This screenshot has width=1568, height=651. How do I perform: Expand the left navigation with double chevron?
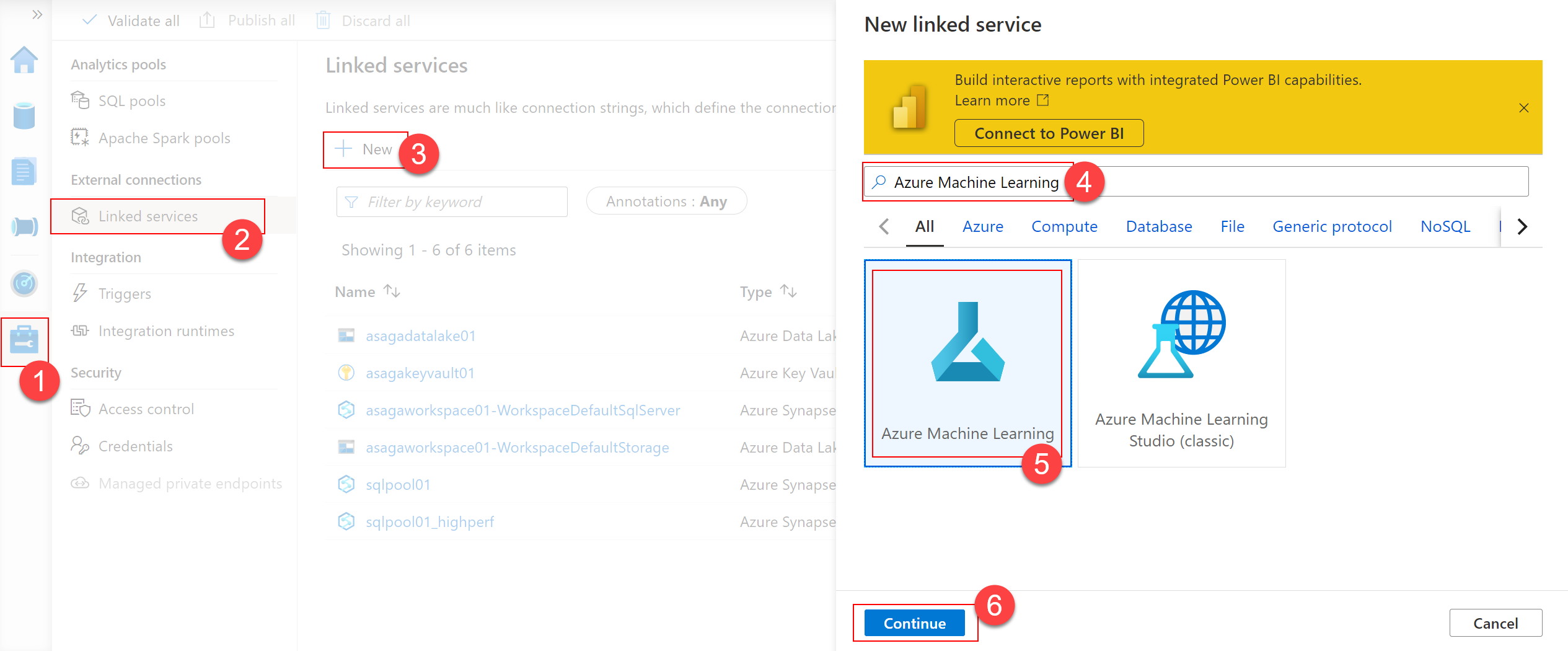(37, 14)
